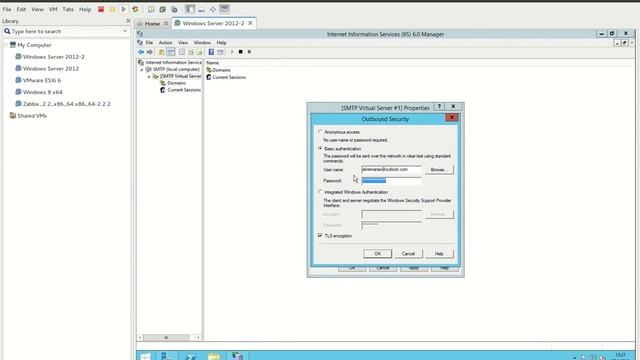
Task: Click the IIS action pane toolbar icon
Action: (220, 52)
